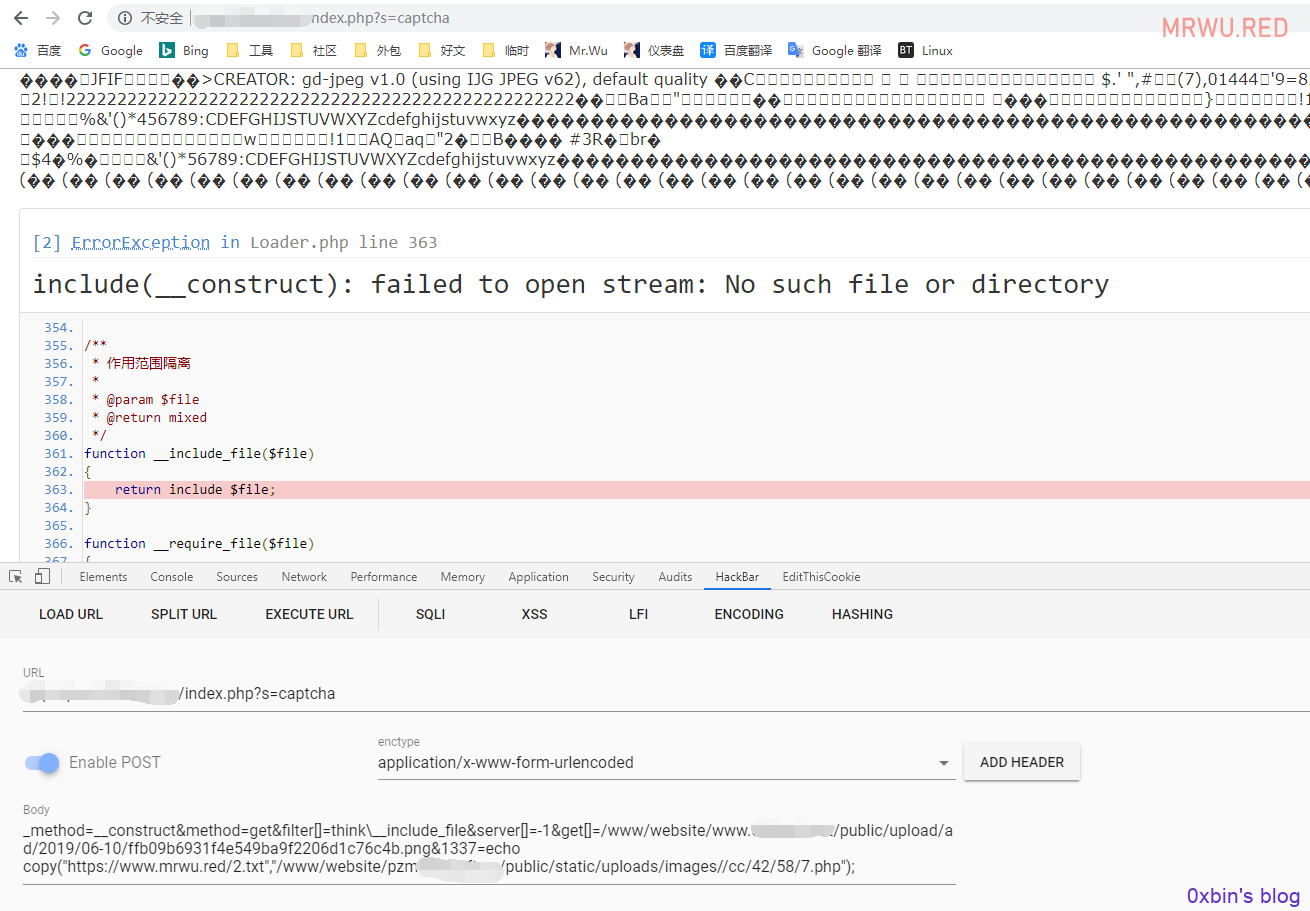The width and height of the screenshot is (1310, 911).
Task: Click EXECUTE URL in HackBar
Action: (309, 614)
